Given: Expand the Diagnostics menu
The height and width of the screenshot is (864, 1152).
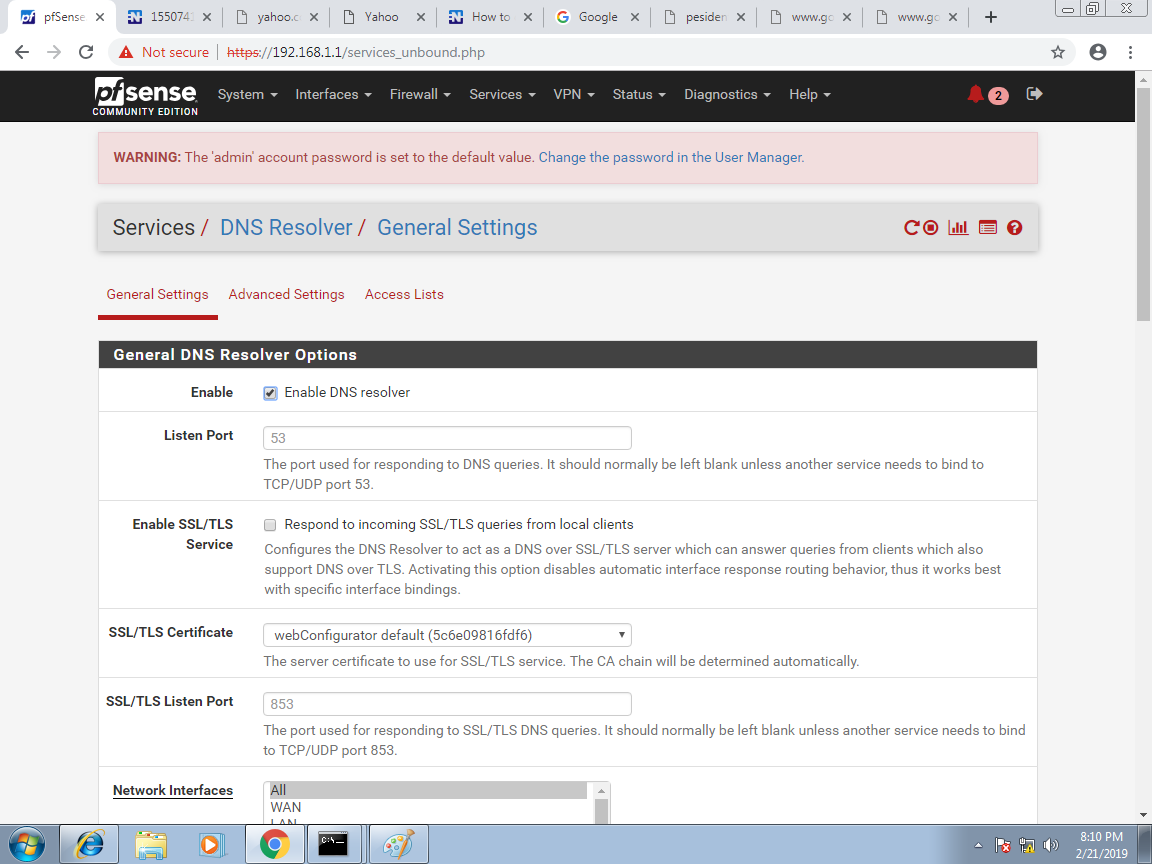Looking at the screenshot, I should (727, 94).
